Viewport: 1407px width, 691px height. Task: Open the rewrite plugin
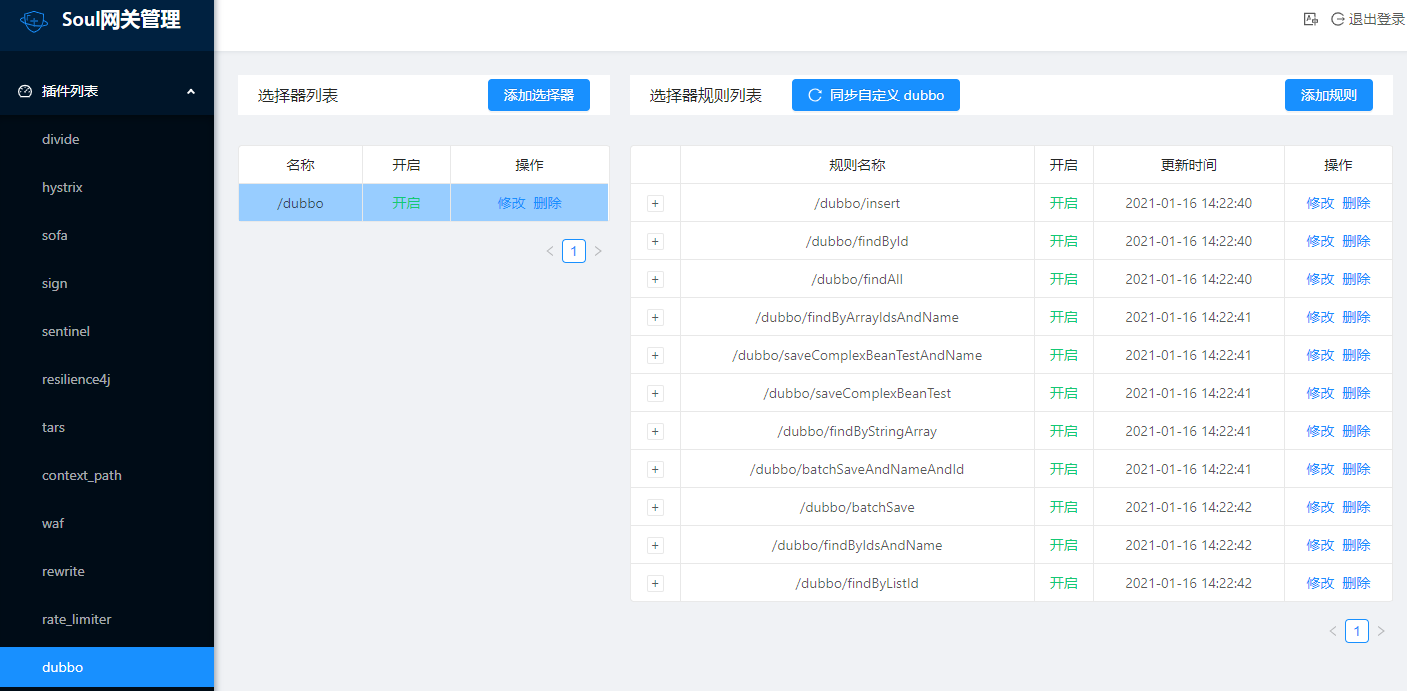(x=107, y=571)
